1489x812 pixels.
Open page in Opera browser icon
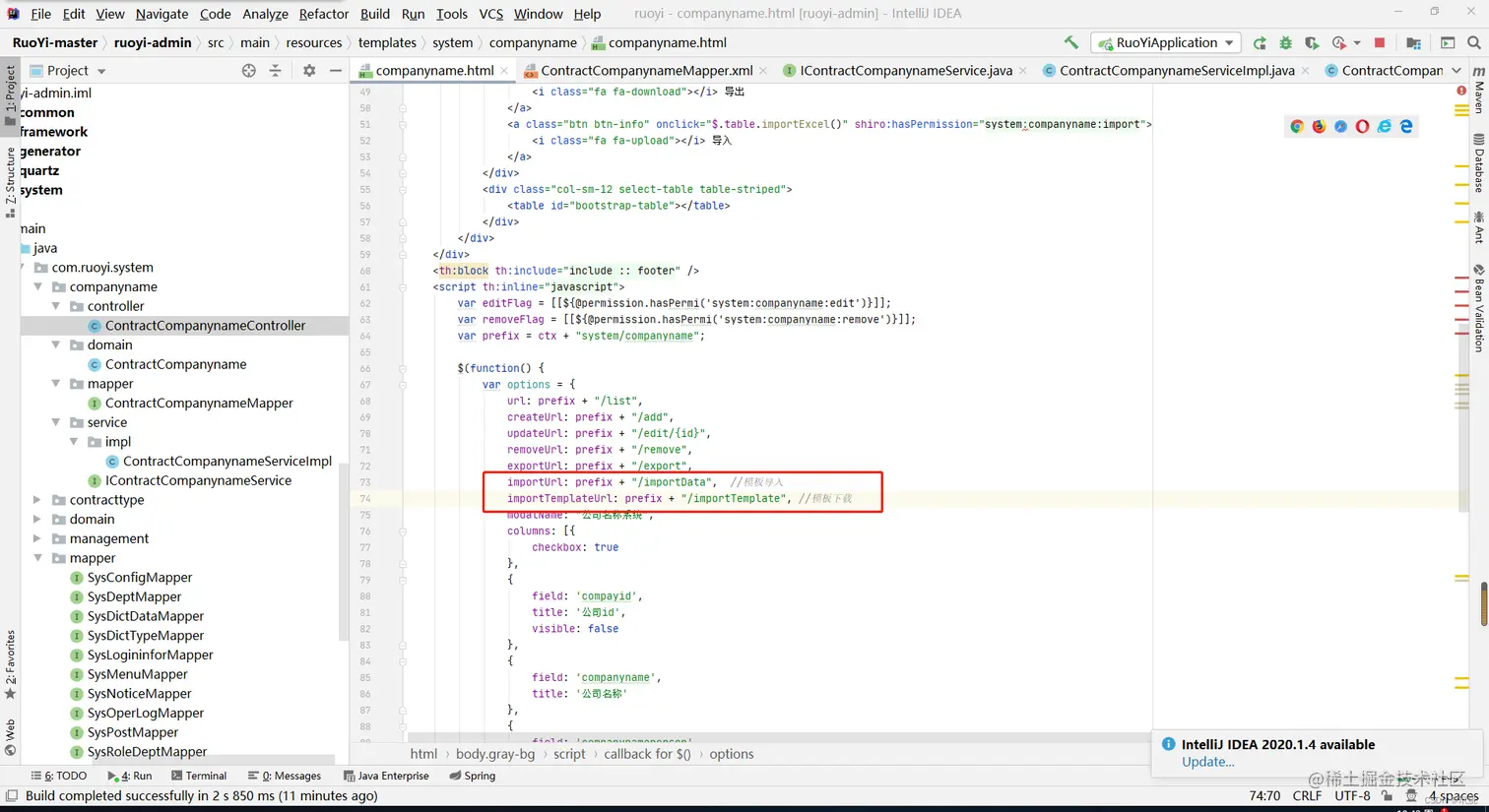(x=1362, y=126)
